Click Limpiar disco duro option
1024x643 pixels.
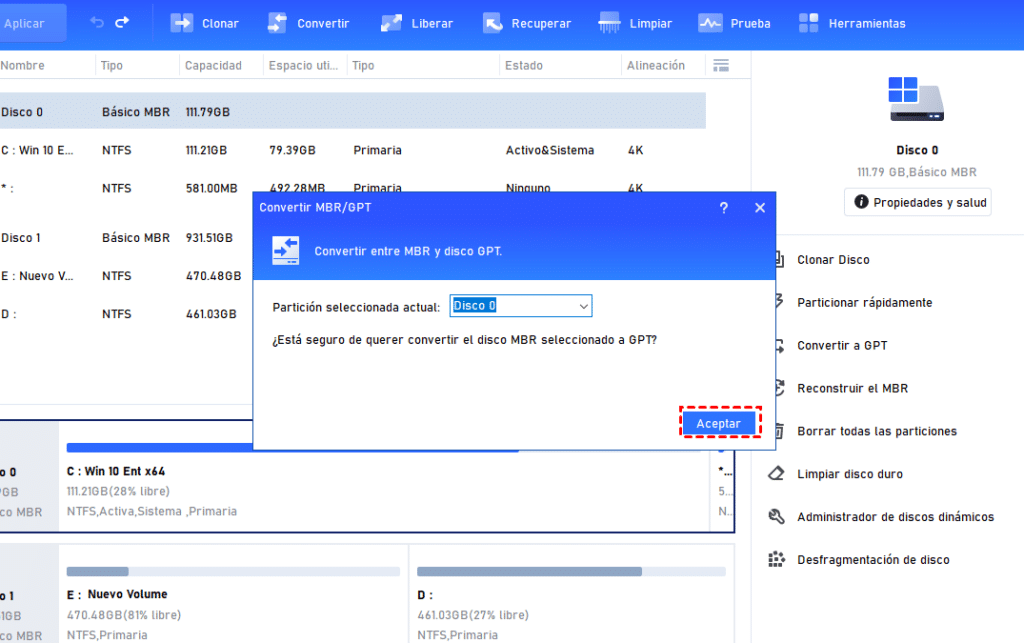point(850,474)
